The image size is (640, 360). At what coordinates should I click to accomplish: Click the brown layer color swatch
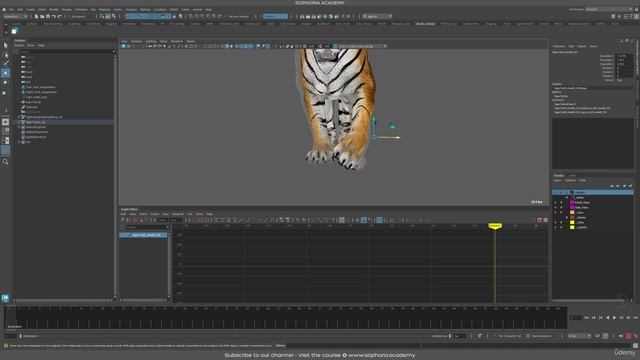(x=572, y=218)
